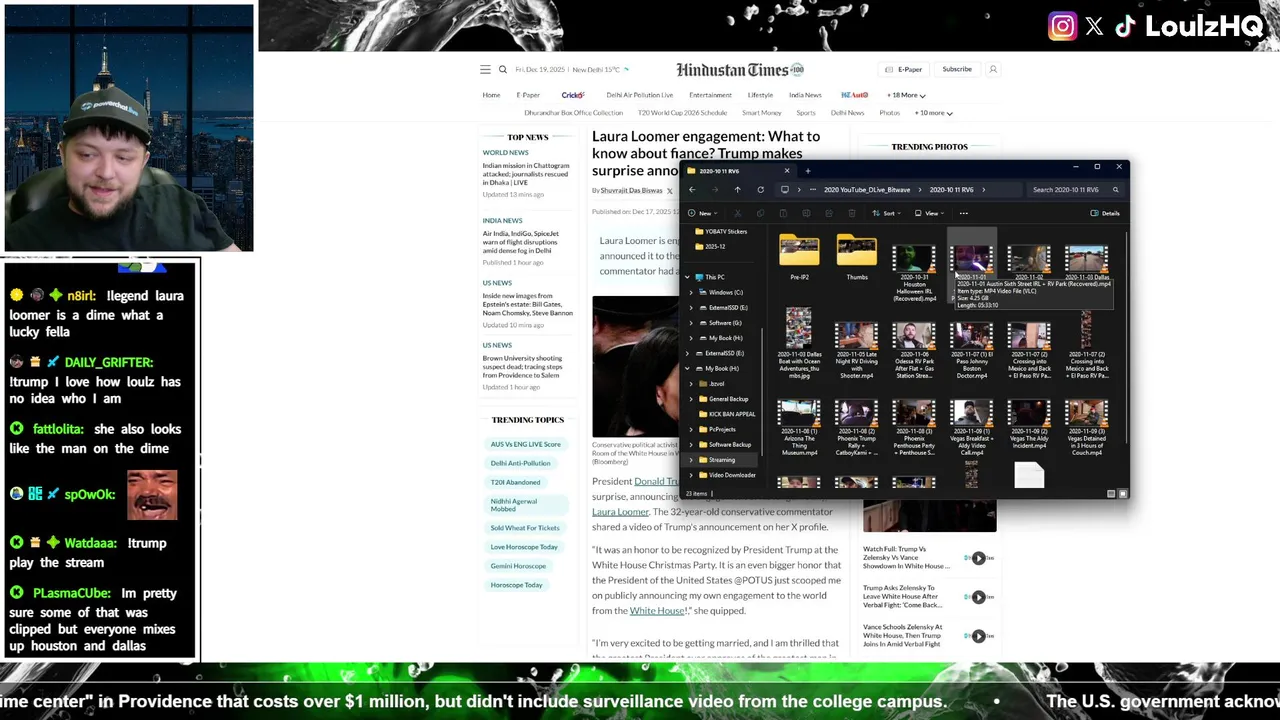Image resolution: width=1280 pixels, height=720 pixels.
Task: Click the E-Paper button beside Subscribe
Action: [x=904, y=70]
